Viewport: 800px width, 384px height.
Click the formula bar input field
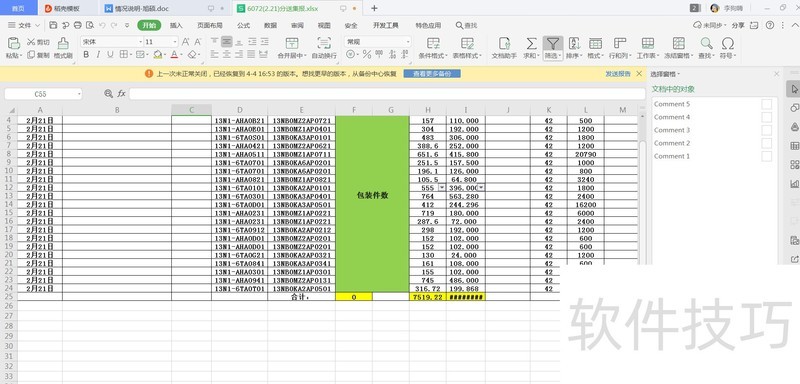387,94
